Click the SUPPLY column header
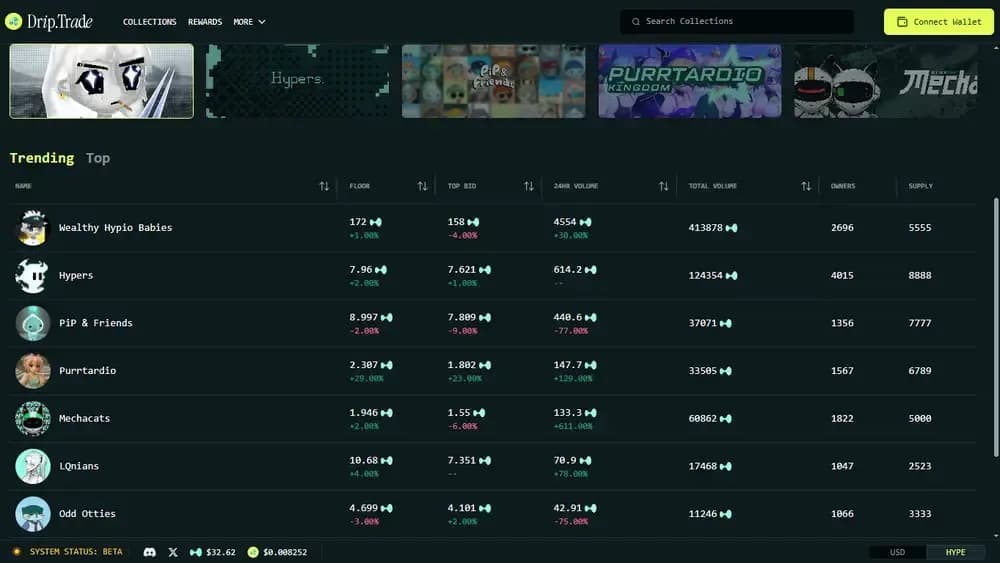 (x=920, y=186)
